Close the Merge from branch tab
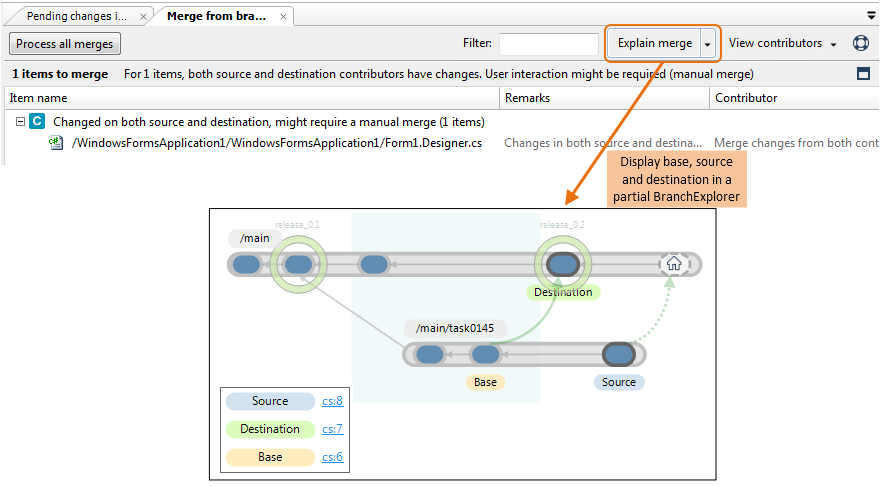This screenshot has height=487, width=886. 283,17
